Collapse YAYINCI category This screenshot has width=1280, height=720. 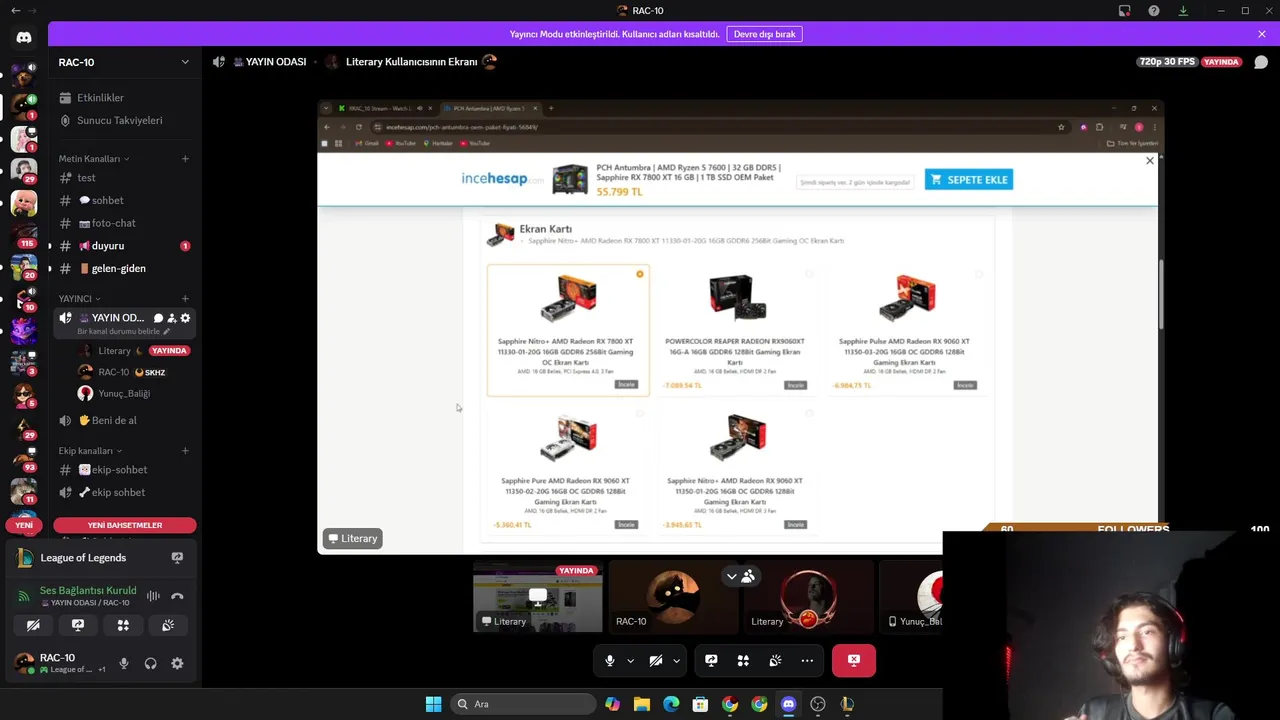[x=79, y=299]
